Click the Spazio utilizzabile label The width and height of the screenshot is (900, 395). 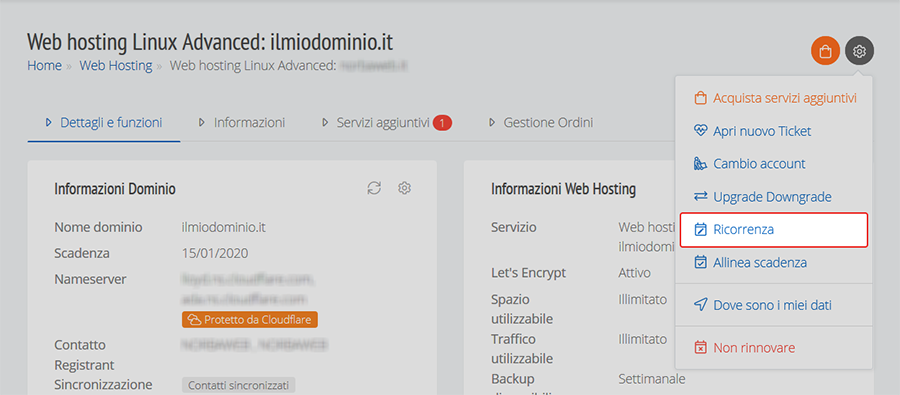click(x=522, y=309)
